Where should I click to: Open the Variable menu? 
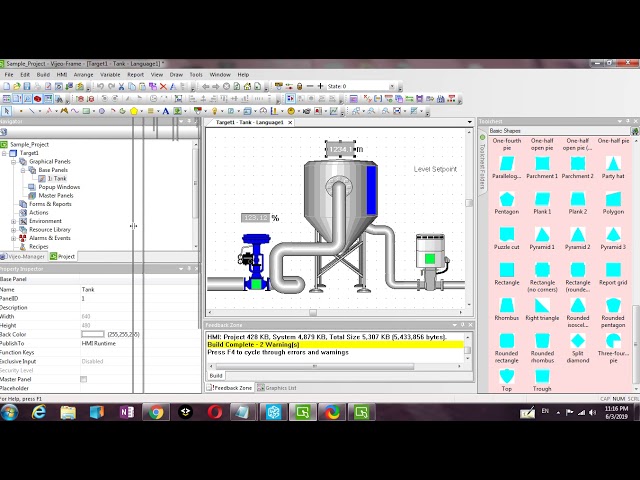click(x=110, y=75)
